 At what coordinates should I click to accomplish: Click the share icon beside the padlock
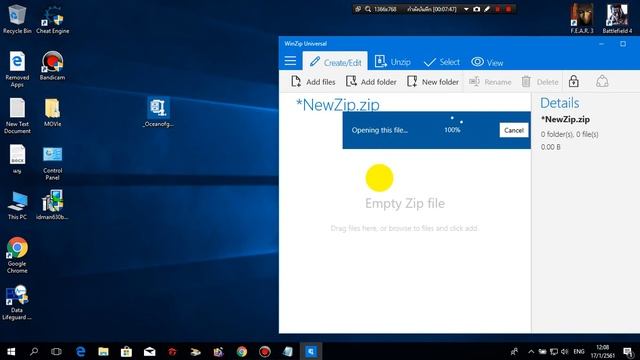coord(602,82)
